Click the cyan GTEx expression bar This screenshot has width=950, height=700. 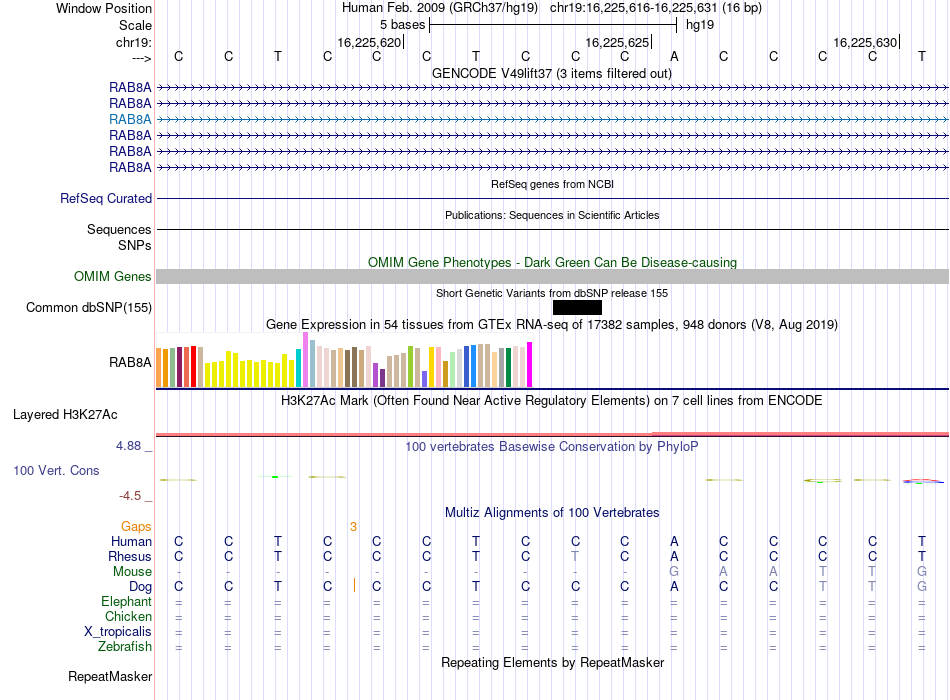(x=298, y=368)
